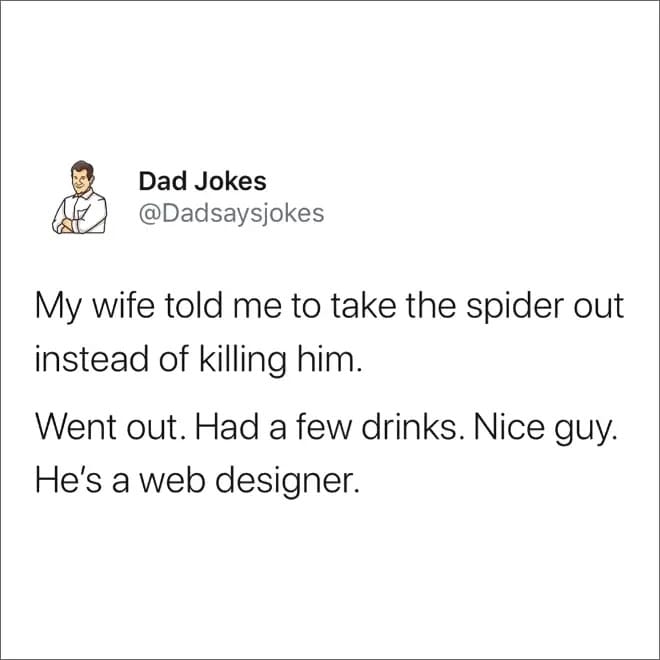Click the word "wife" in the tweet
This screenshot has height=660, width=660.
pos(123,304)
